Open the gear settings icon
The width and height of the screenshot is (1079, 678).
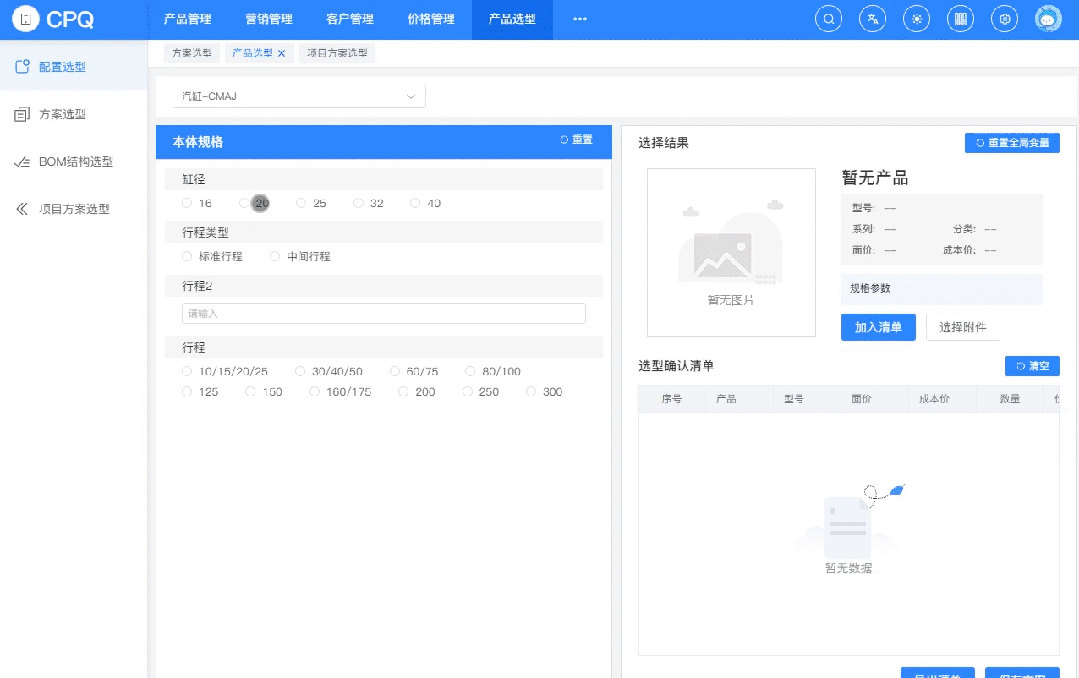pyautogui.click(x=1005, y=19)
